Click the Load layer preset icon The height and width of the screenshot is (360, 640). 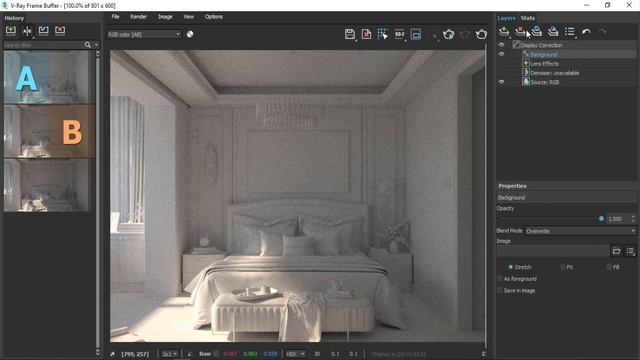coord(553,31)
